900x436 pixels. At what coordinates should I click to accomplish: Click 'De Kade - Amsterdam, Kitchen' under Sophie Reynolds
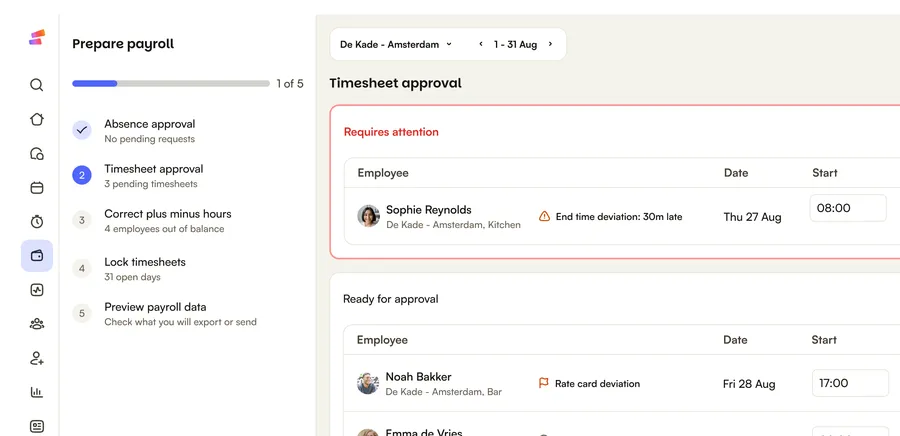pos(453,225)
